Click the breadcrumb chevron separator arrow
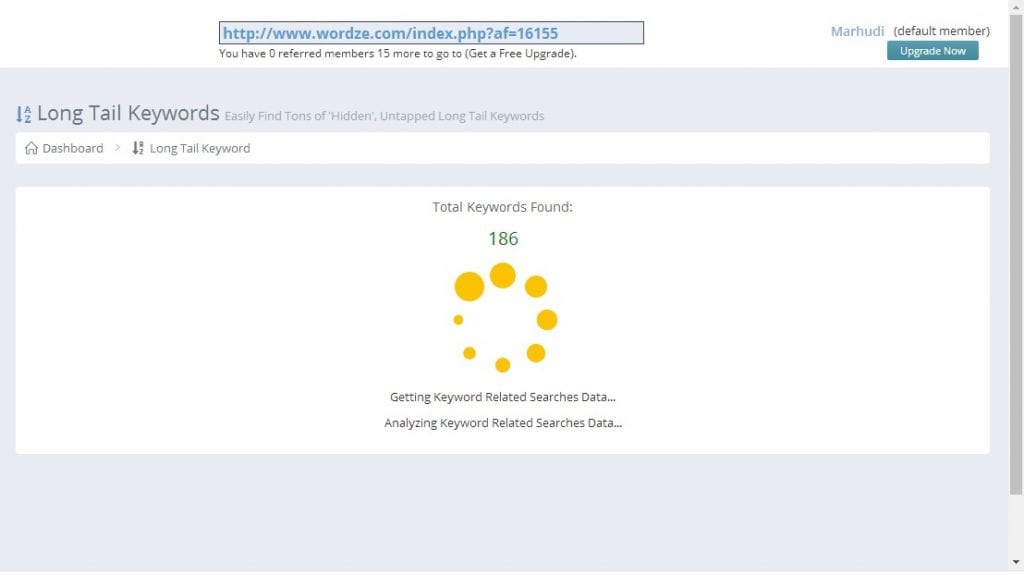The width and height of the screenshot is (1024, 575). pyautogui.click(x=117, y=148)
